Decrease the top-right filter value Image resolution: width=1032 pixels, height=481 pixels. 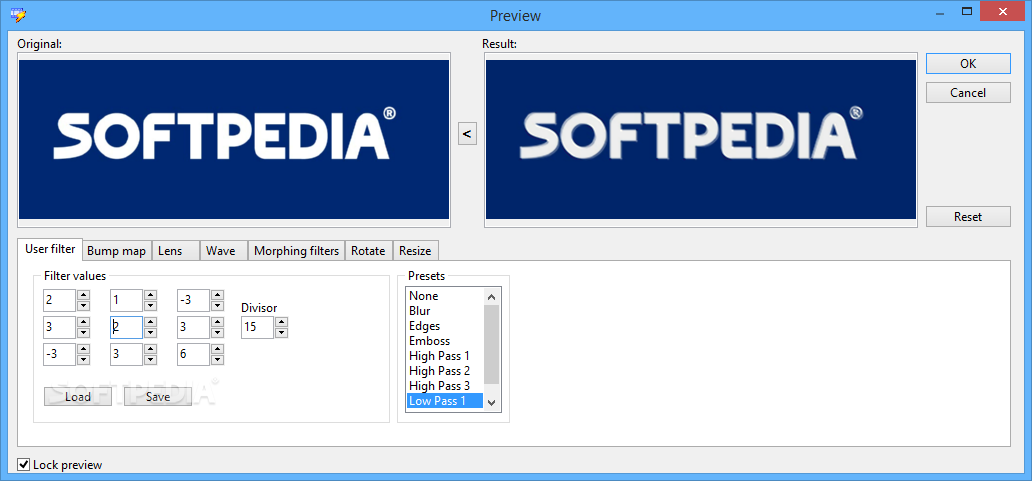coord(217,306)
